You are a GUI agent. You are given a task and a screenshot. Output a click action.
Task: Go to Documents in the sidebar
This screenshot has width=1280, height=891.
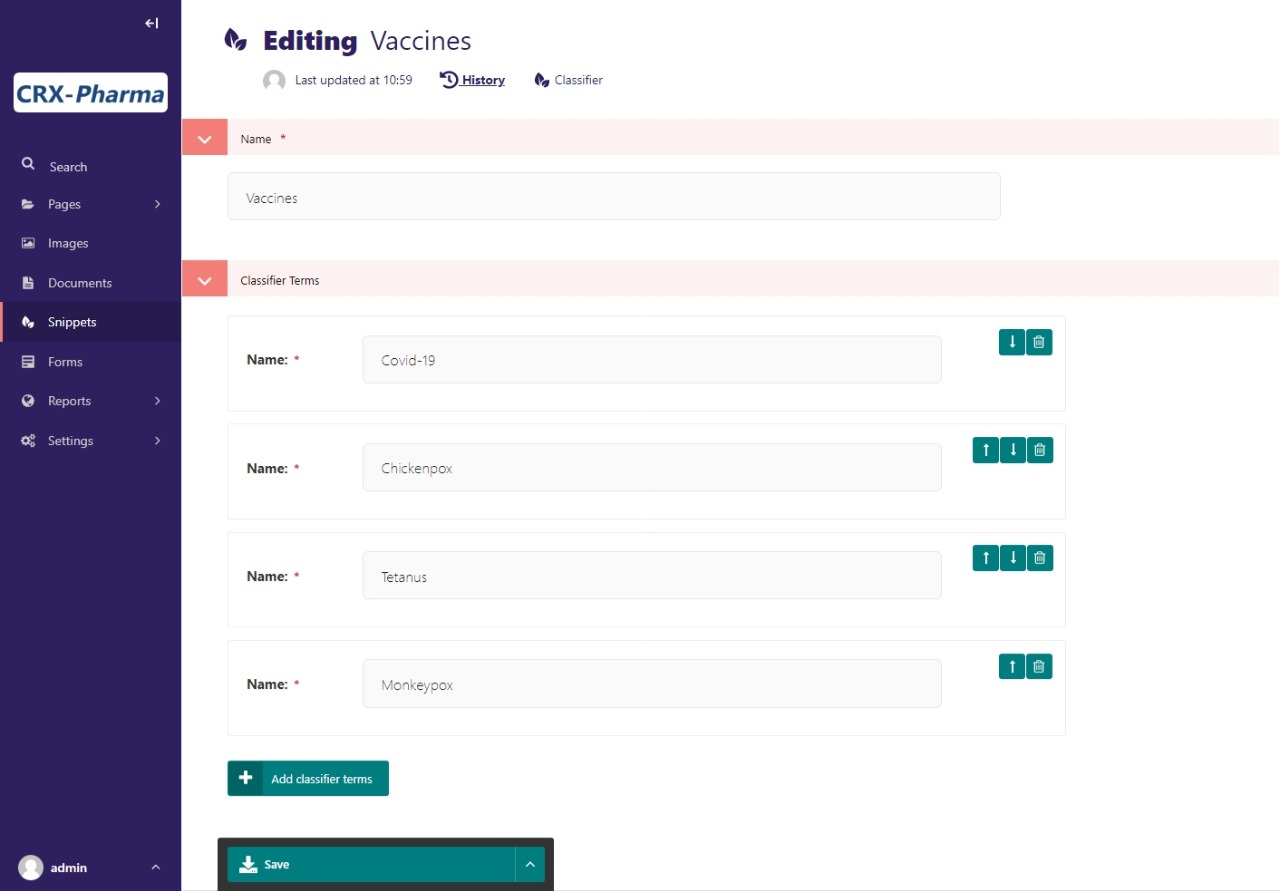79,283
